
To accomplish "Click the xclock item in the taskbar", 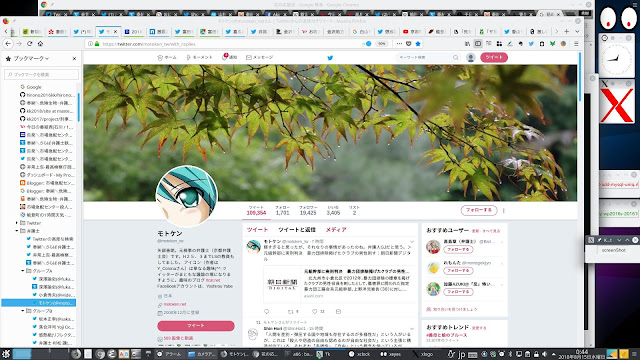I will 360,354.
